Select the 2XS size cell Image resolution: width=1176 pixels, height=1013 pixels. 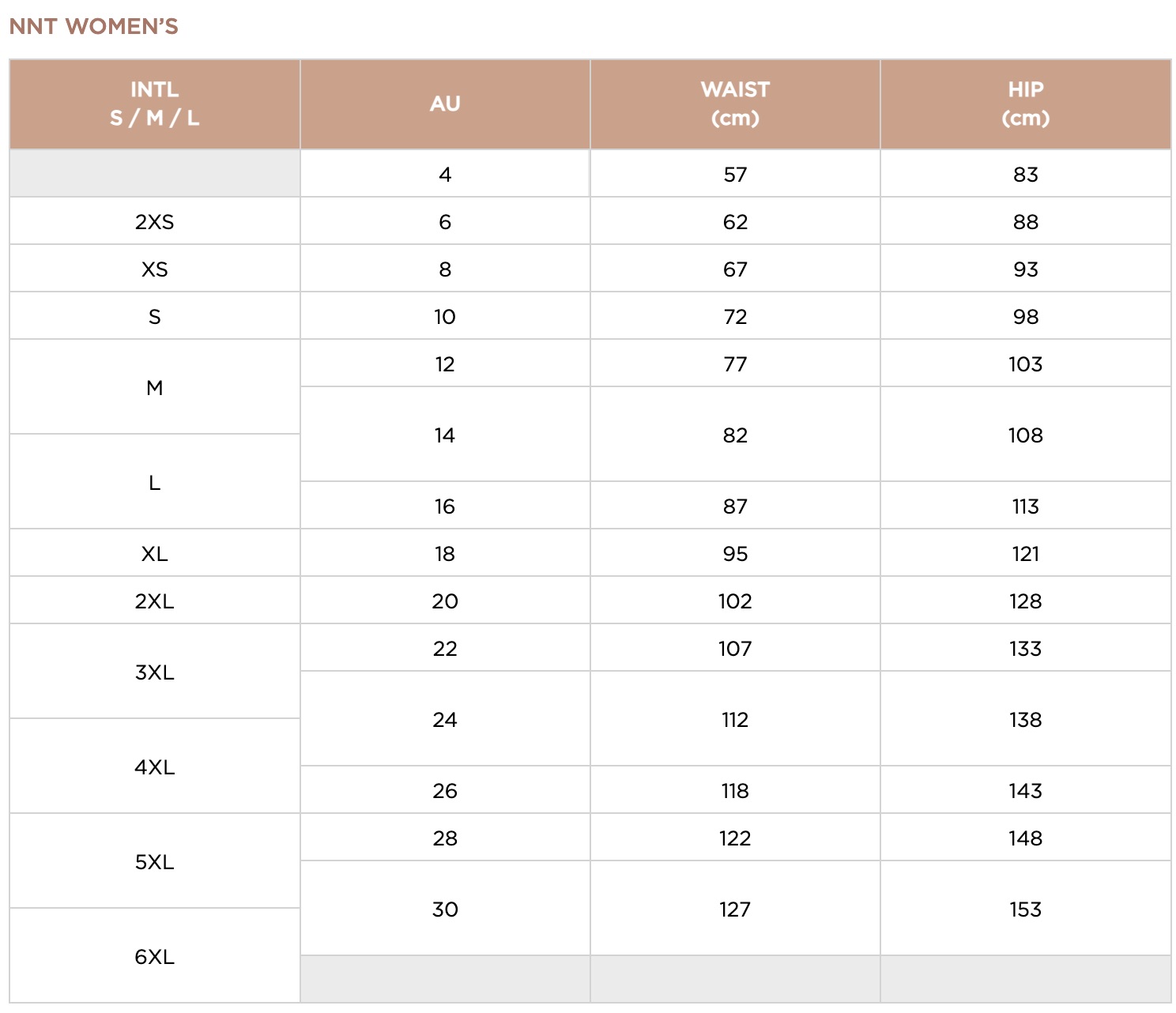click(155, 221)
